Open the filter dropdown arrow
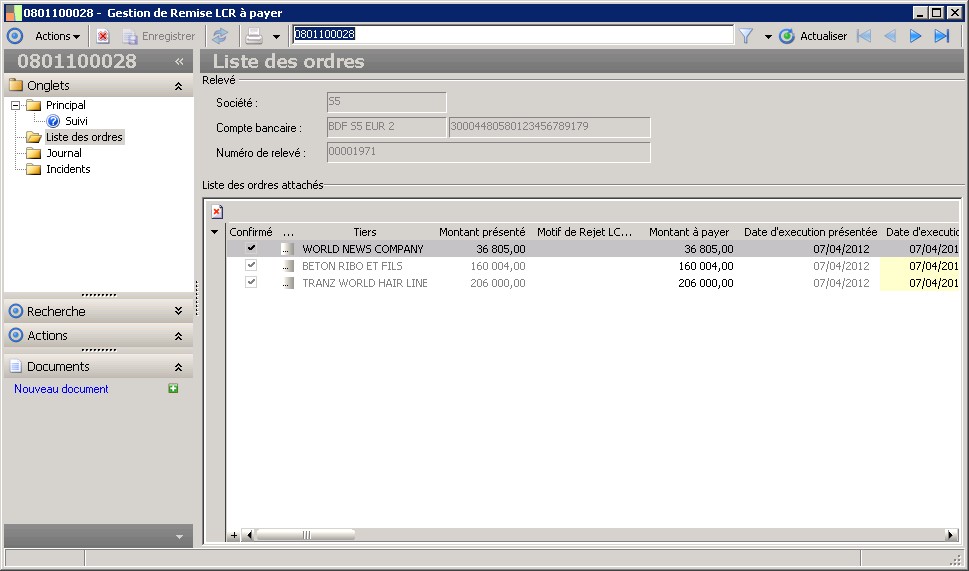 pos(768,37)
